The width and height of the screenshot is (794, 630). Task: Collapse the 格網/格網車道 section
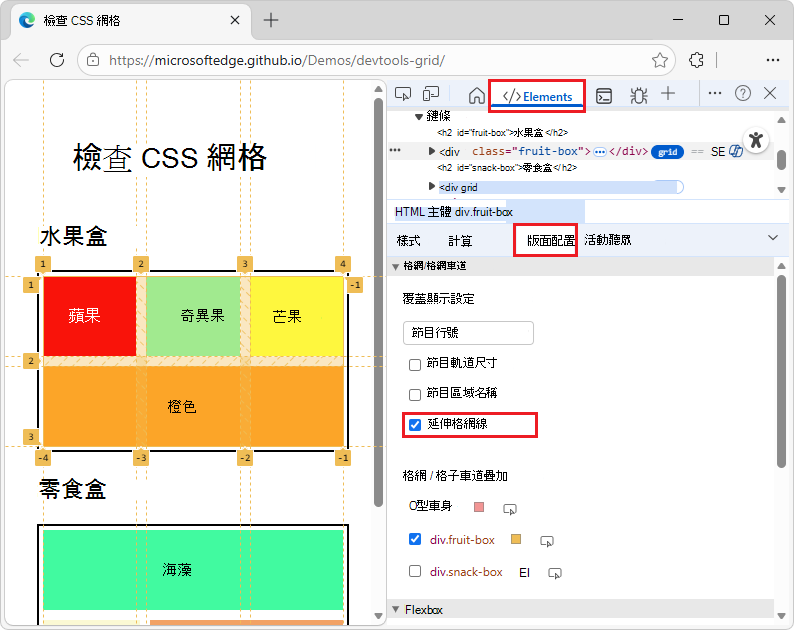coord(395,266)
